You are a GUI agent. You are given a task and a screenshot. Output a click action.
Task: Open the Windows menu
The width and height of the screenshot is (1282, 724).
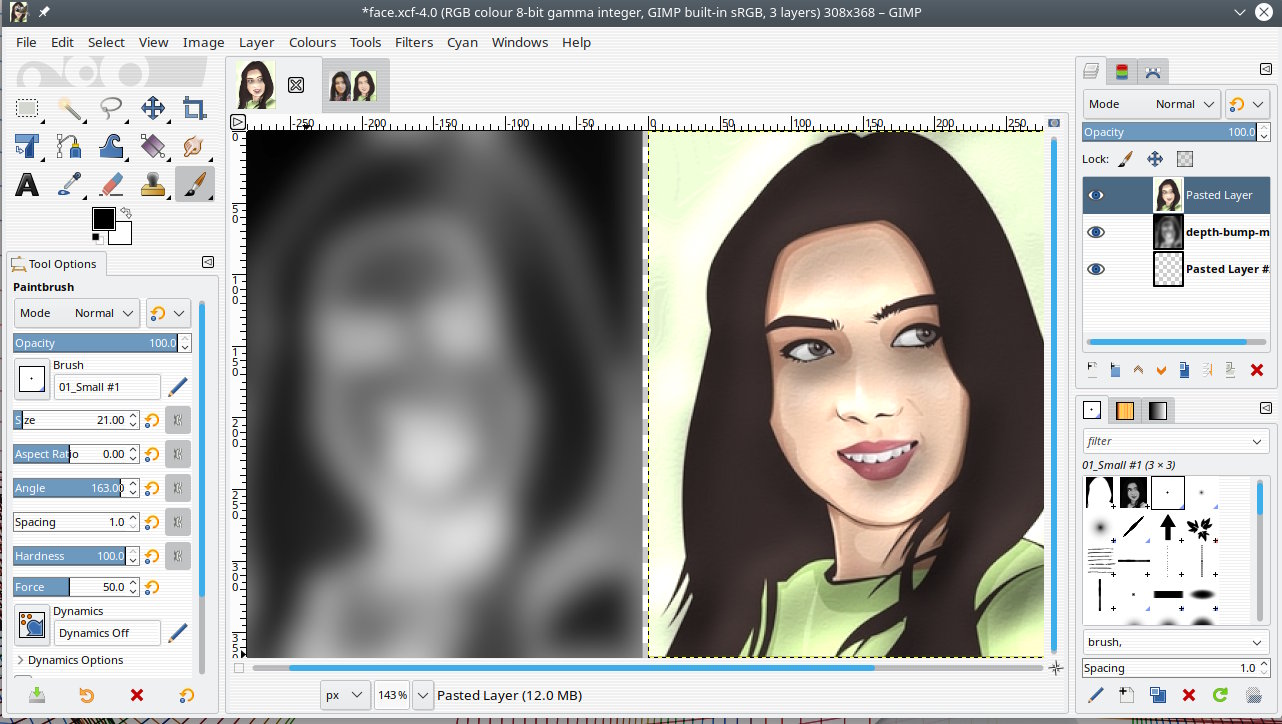[520, 42]
